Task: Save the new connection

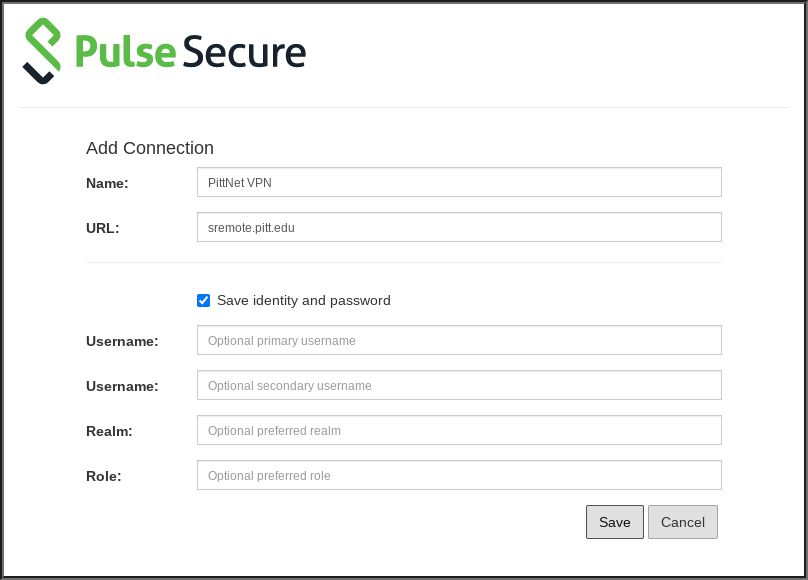Action: click(615, 522)
